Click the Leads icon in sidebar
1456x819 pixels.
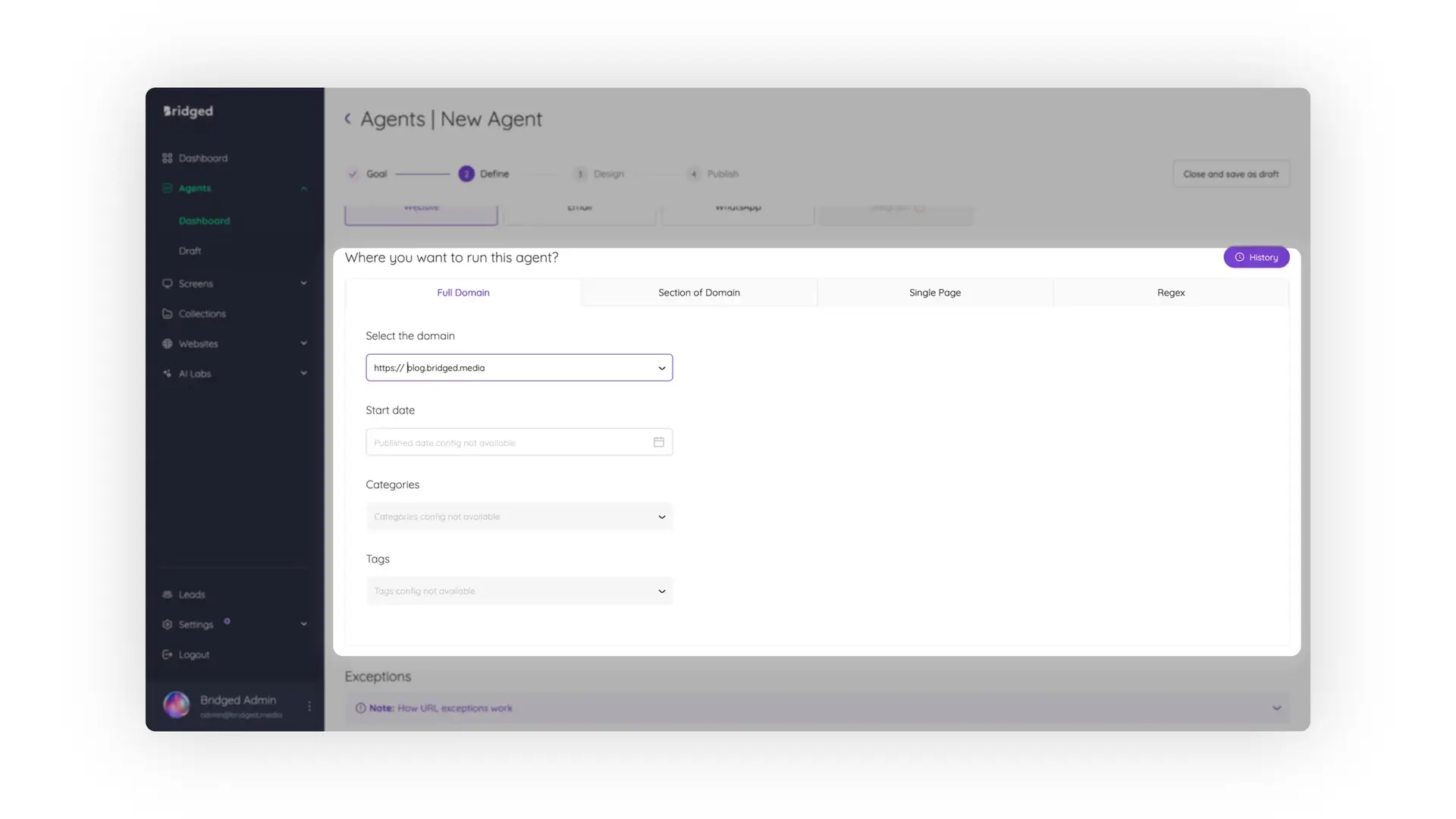[168, 595]
